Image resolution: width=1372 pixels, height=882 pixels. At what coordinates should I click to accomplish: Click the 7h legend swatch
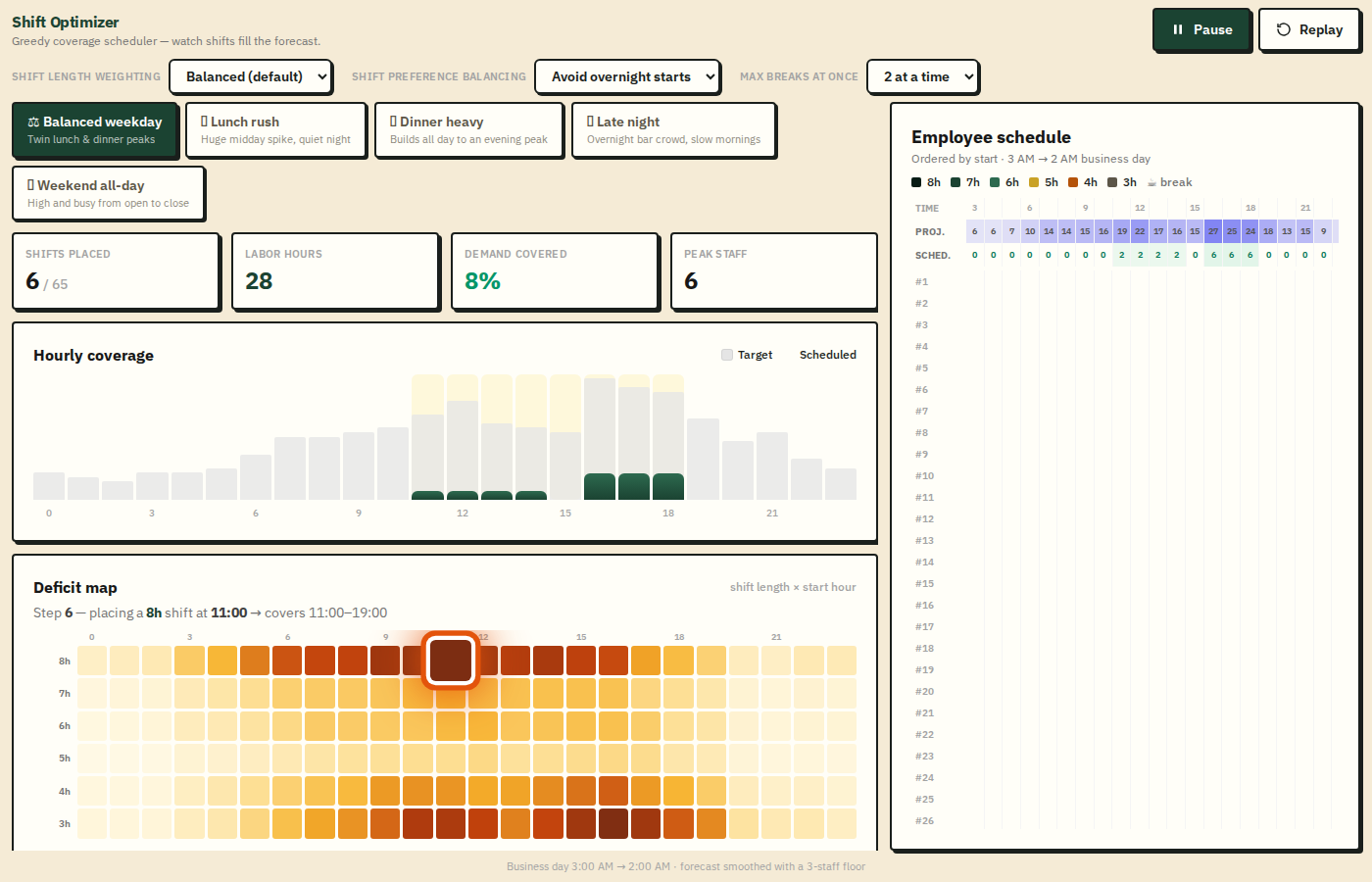[x=955, y=182]
